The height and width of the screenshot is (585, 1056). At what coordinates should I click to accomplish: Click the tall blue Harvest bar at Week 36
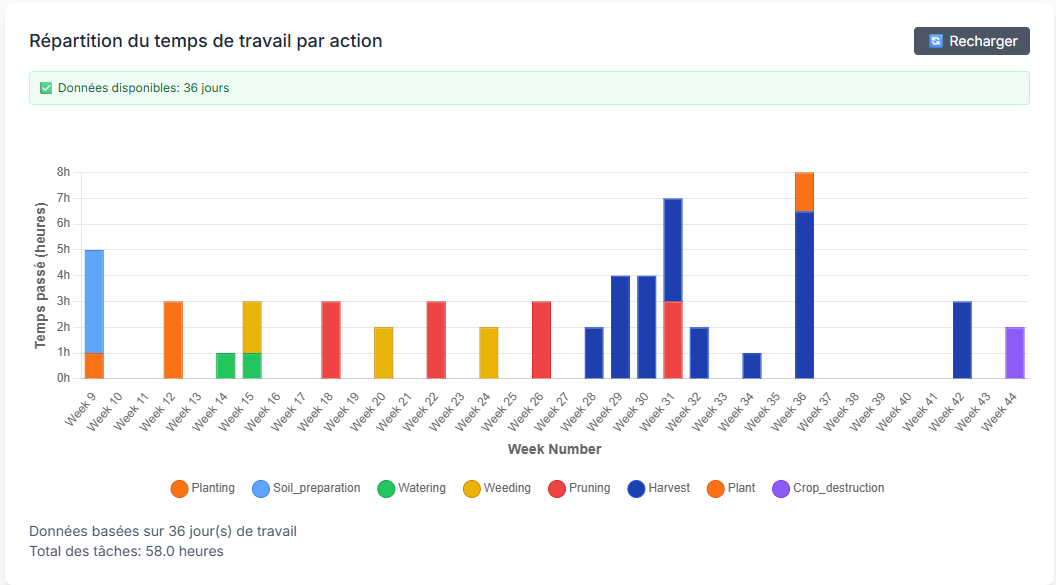(804, 295)
